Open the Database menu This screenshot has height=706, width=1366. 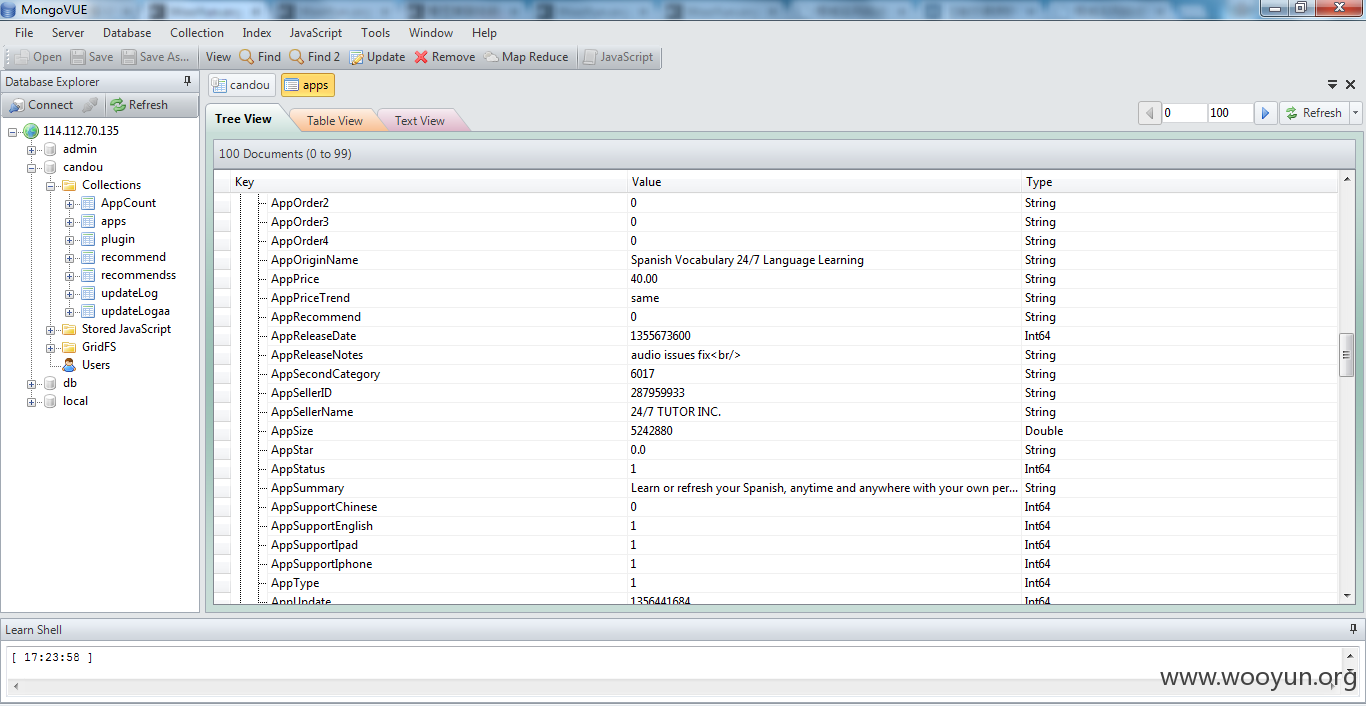pos(127,33)
